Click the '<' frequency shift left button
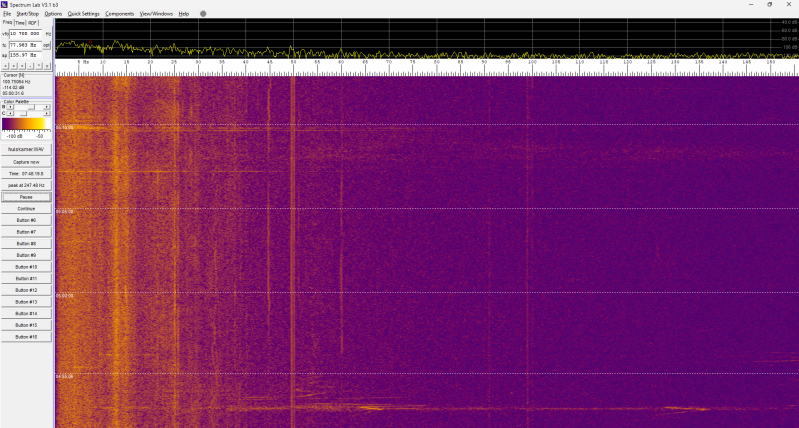 [x=5, y=66]
